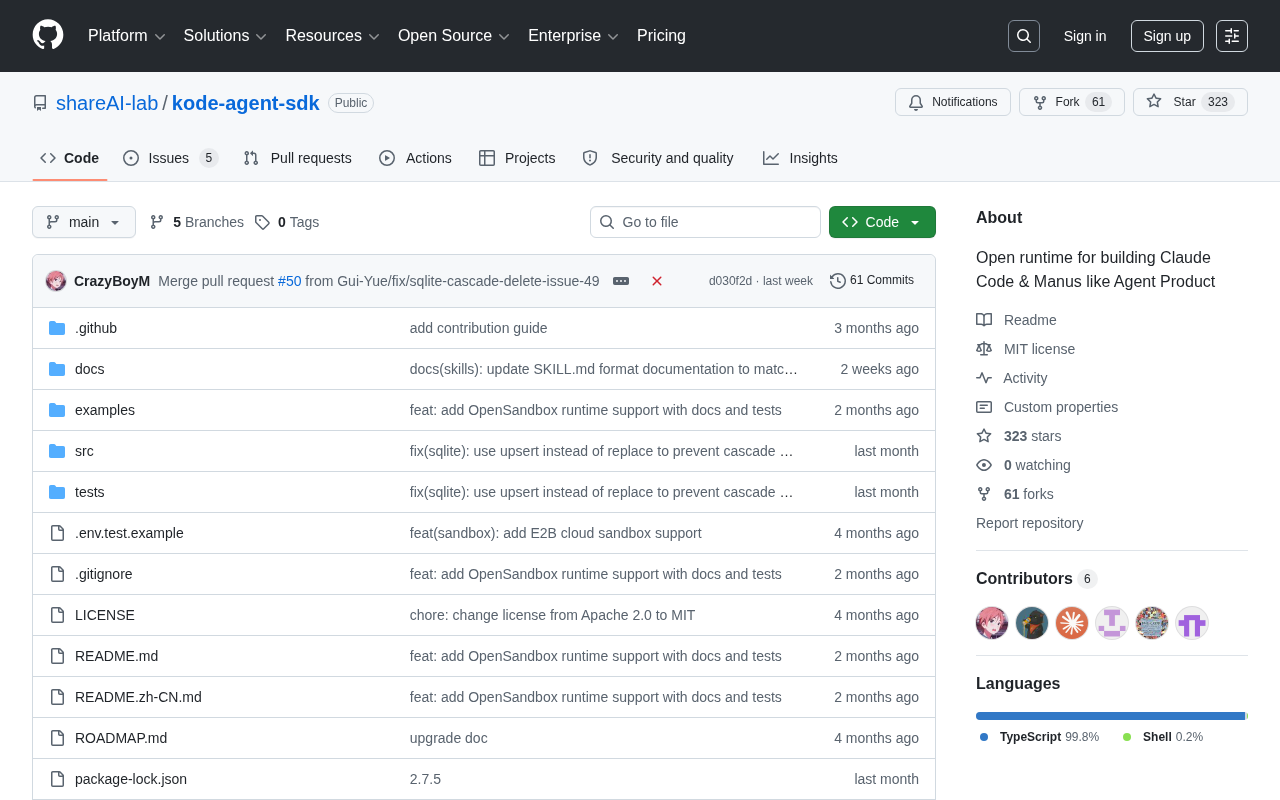Click the Notifications button
Image resolution: width=1280 pixels, height=800 pixels.
[x=953, y=102]
